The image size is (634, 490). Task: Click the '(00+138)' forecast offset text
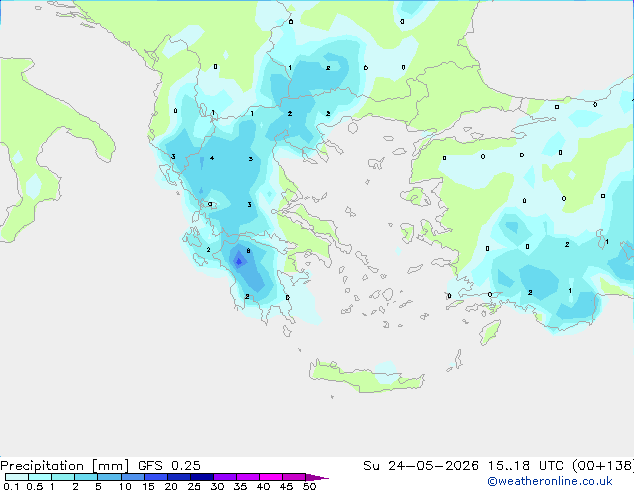[x=603, y=466]
